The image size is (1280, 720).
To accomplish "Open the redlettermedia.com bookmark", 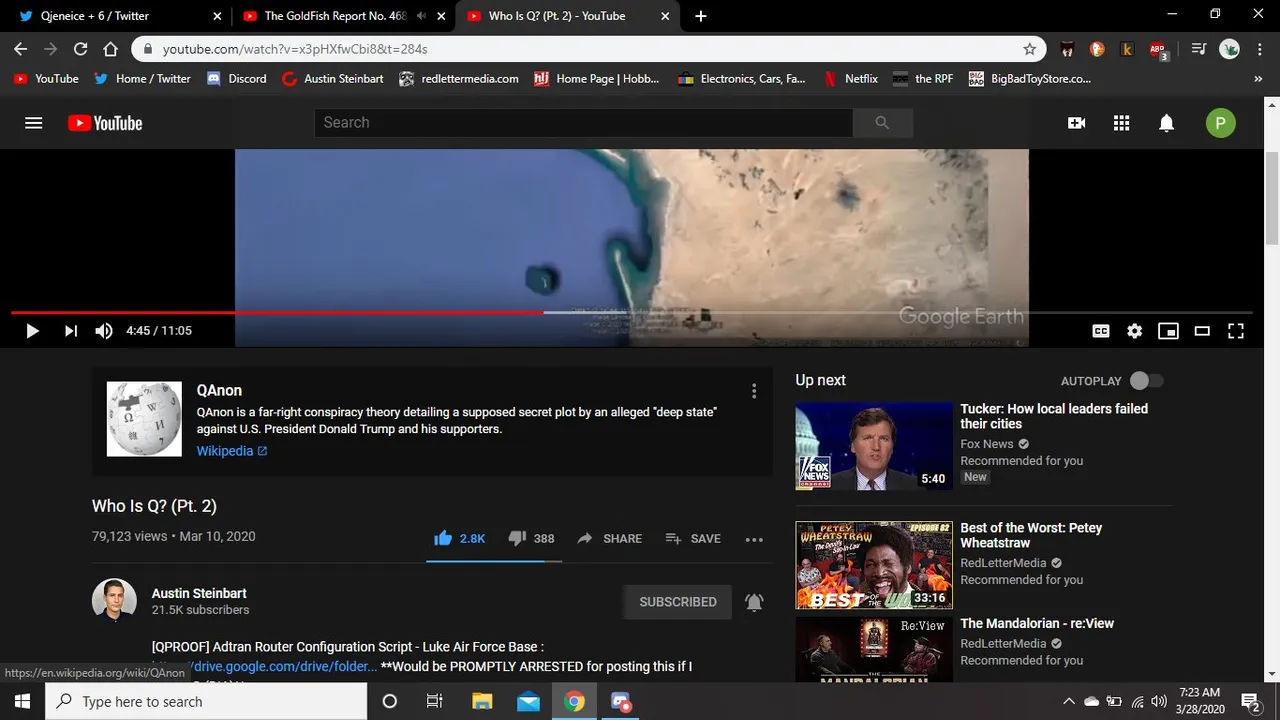I will [458, 79].
